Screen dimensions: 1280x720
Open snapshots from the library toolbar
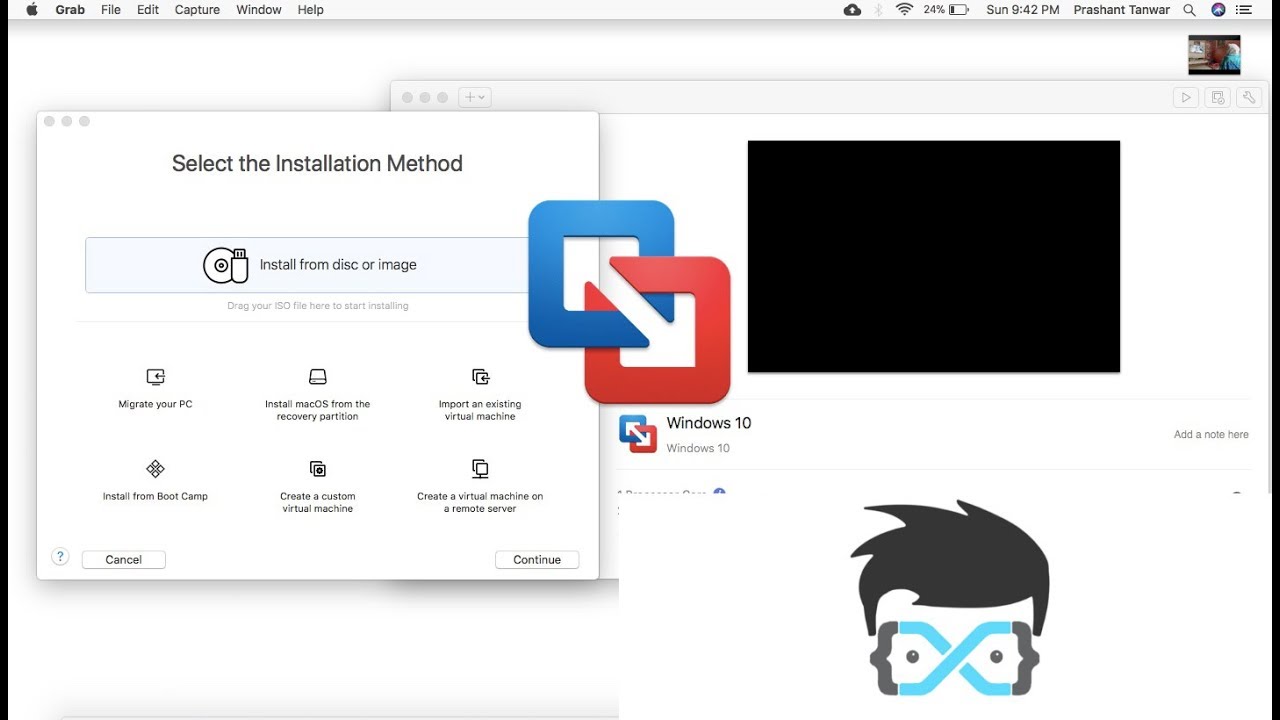pyautogui.click(x=1217, y=97)
